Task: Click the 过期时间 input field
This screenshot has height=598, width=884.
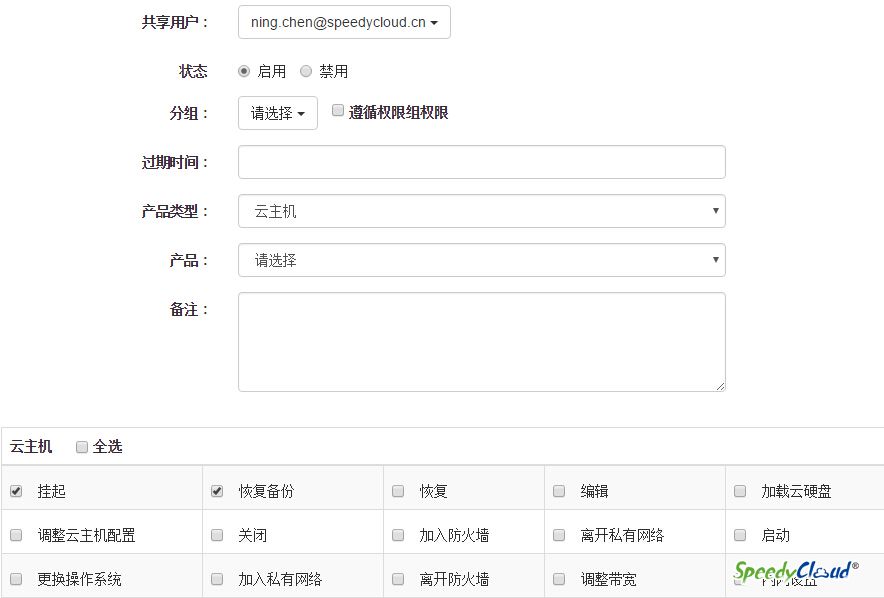Action: pyautogui.click(x=481, y=162)
